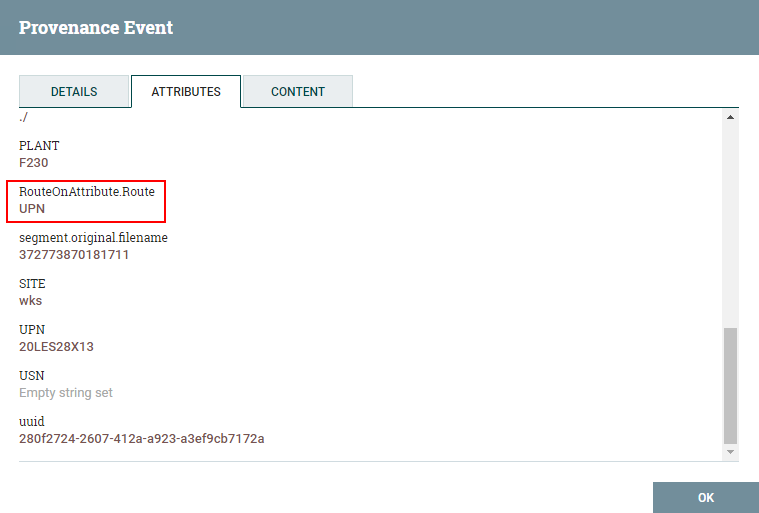Select the 372773870181711 filename value

74,255
